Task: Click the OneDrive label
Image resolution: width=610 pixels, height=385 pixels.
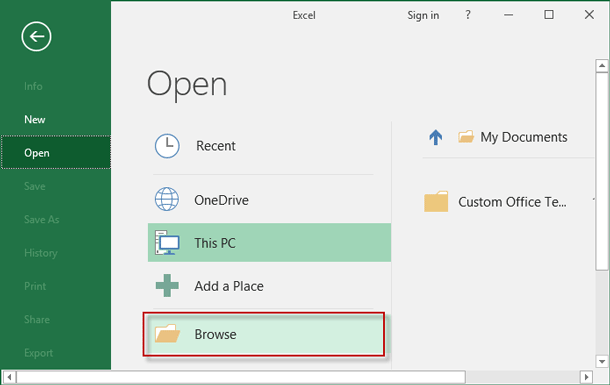Action: tap(221, 200)
